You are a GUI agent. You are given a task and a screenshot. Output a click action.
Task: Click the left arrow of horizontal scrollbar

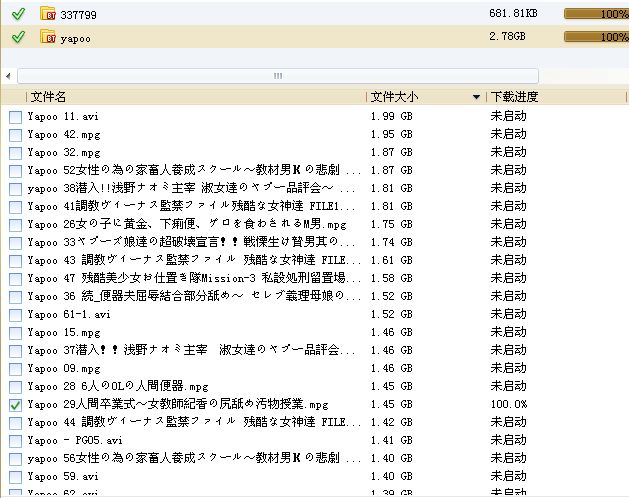tap(8, 76)
